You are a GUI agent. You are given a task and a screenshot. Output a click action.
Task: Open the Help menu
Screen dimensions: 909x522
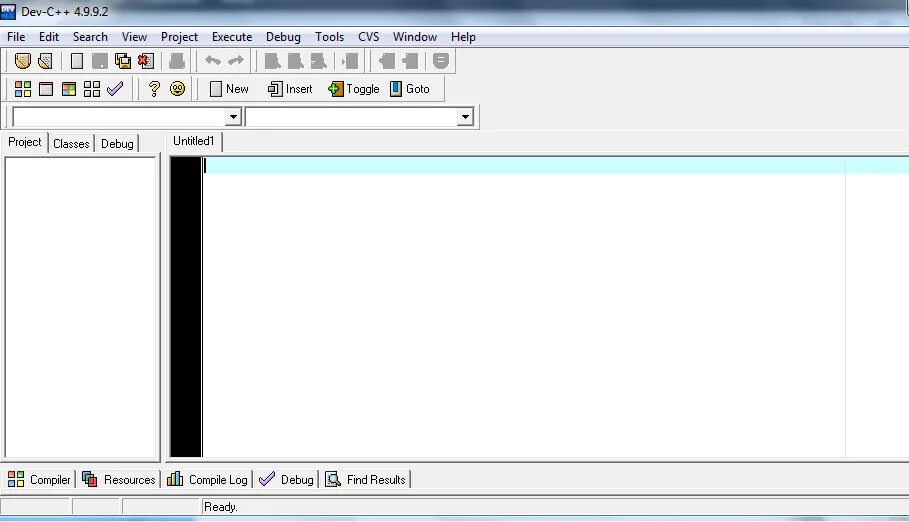[x=463, y=37]
